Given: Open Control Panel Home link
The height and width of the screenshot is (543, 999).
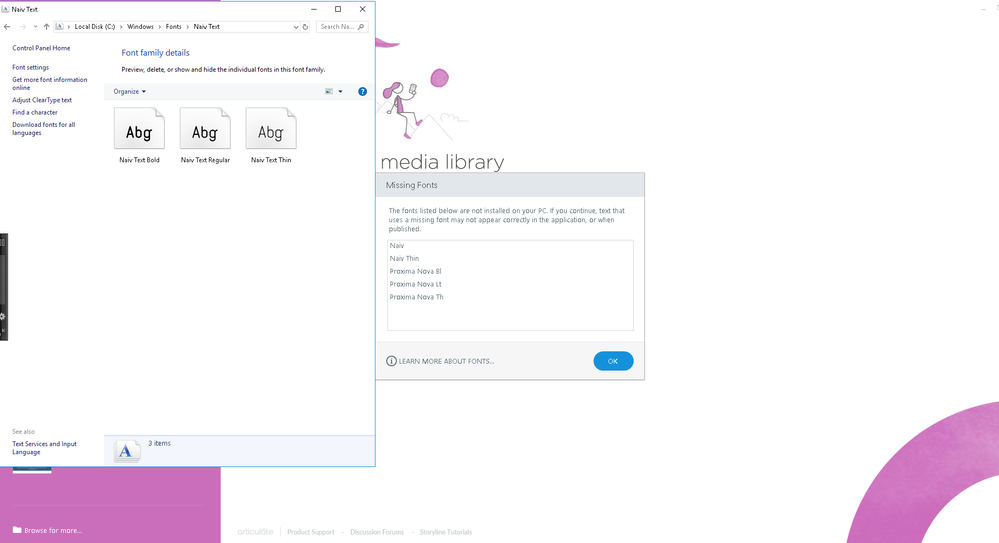Looking at the screenshot, I should pyautogui.click(x=41, y=48).
